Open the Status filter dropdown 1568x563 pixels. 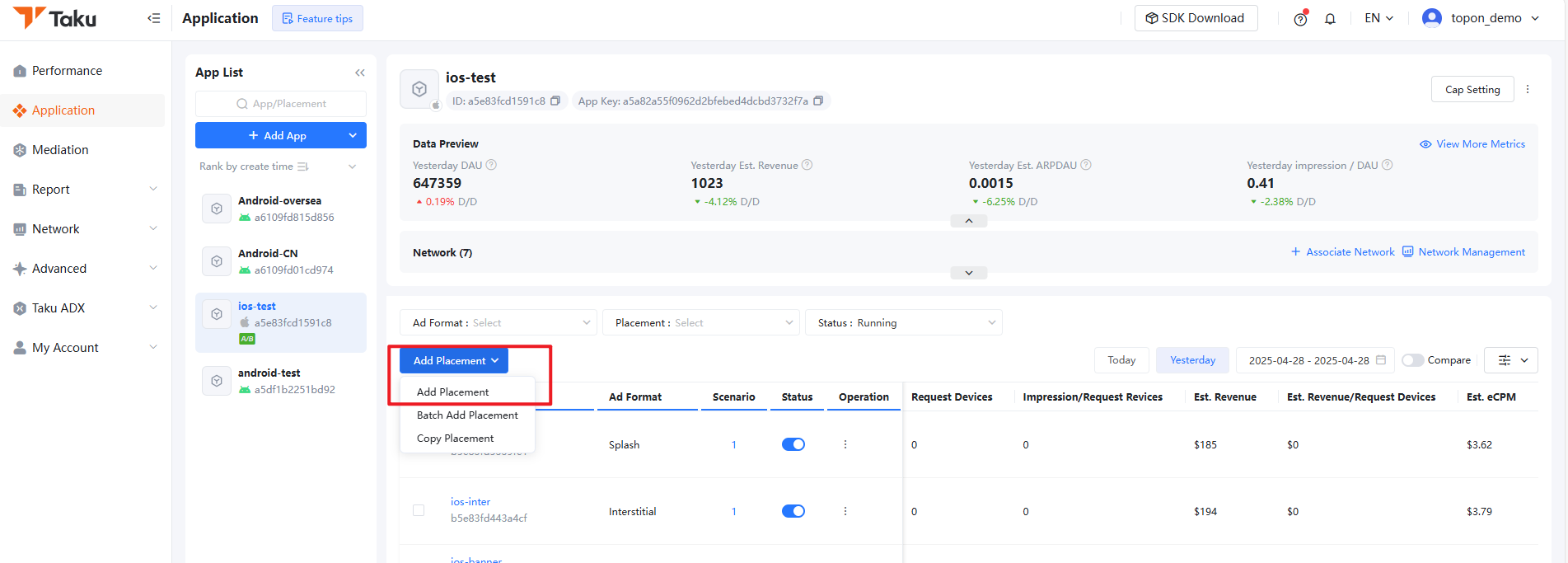904,322
